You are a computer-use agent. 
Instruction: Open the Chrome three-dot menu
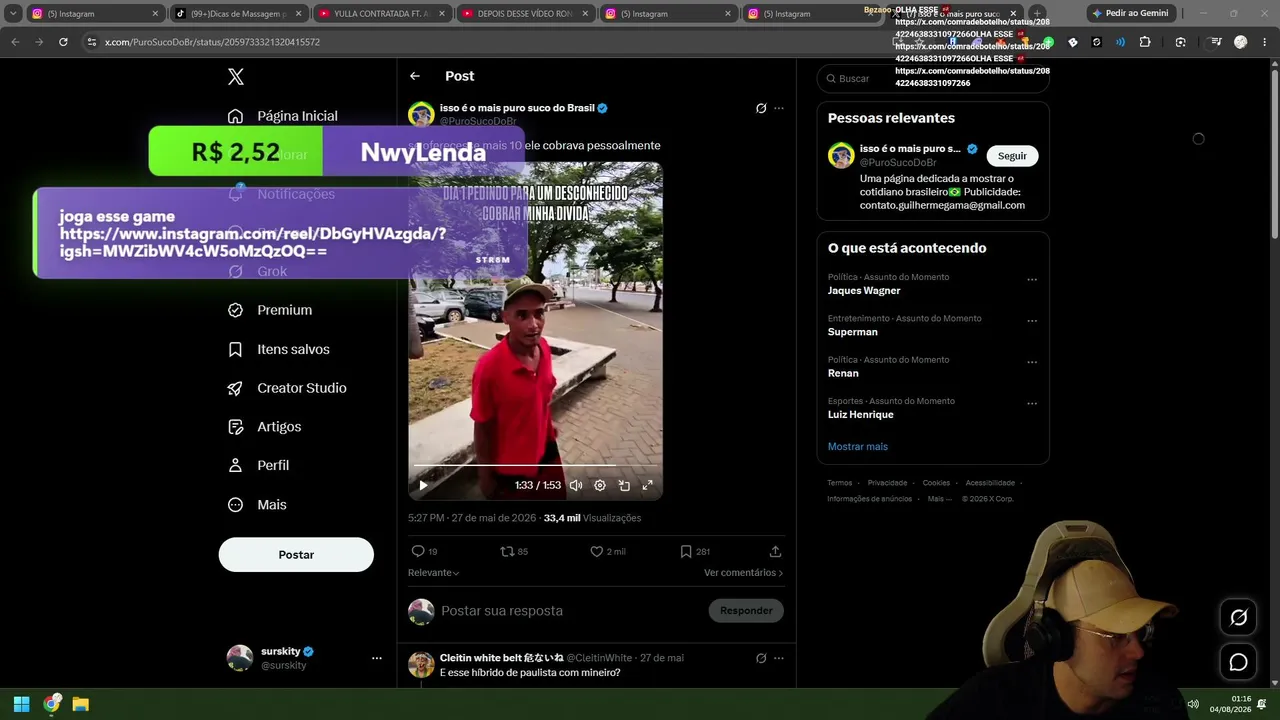coord(1265,42)
